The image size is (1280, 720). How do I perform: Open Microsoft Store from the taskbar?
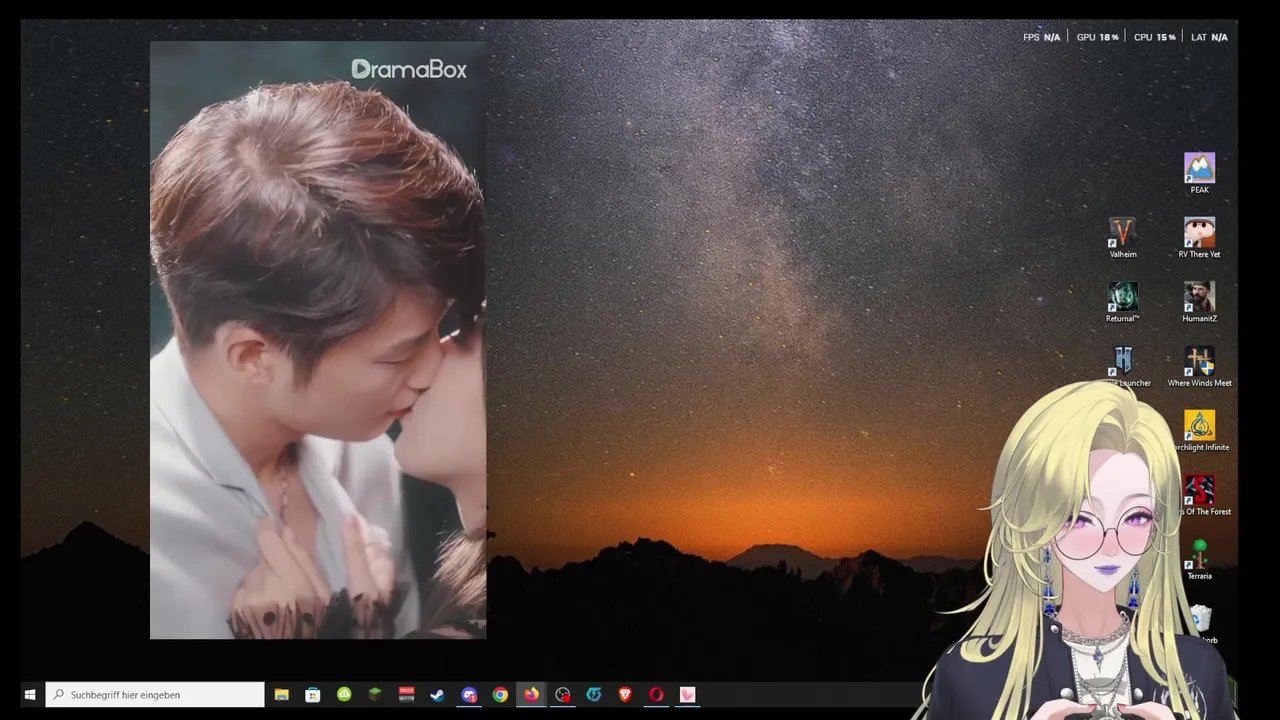click(313, 694)
